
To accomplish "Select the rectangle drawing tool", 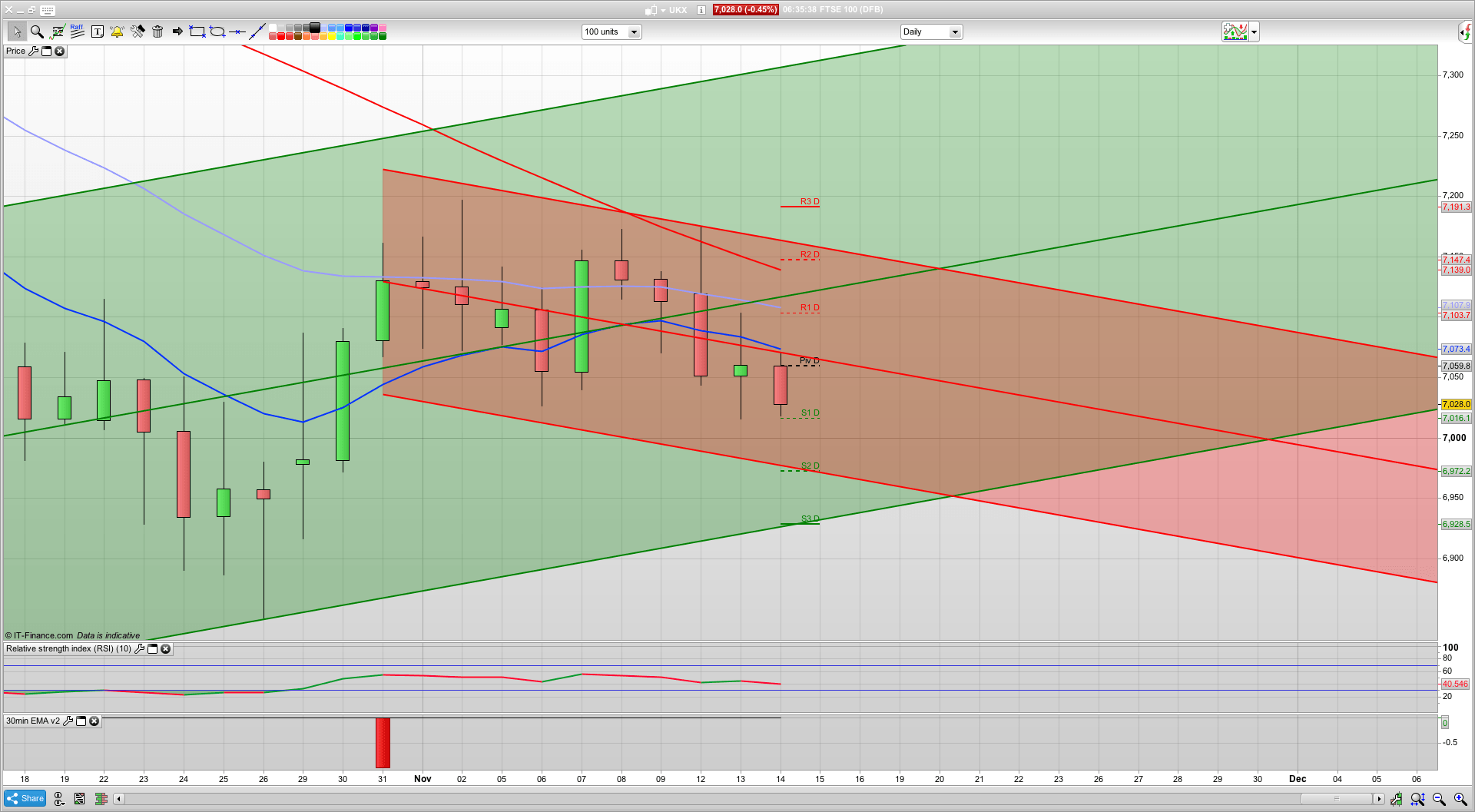I will pyautogui.click(x=197, y=31).
